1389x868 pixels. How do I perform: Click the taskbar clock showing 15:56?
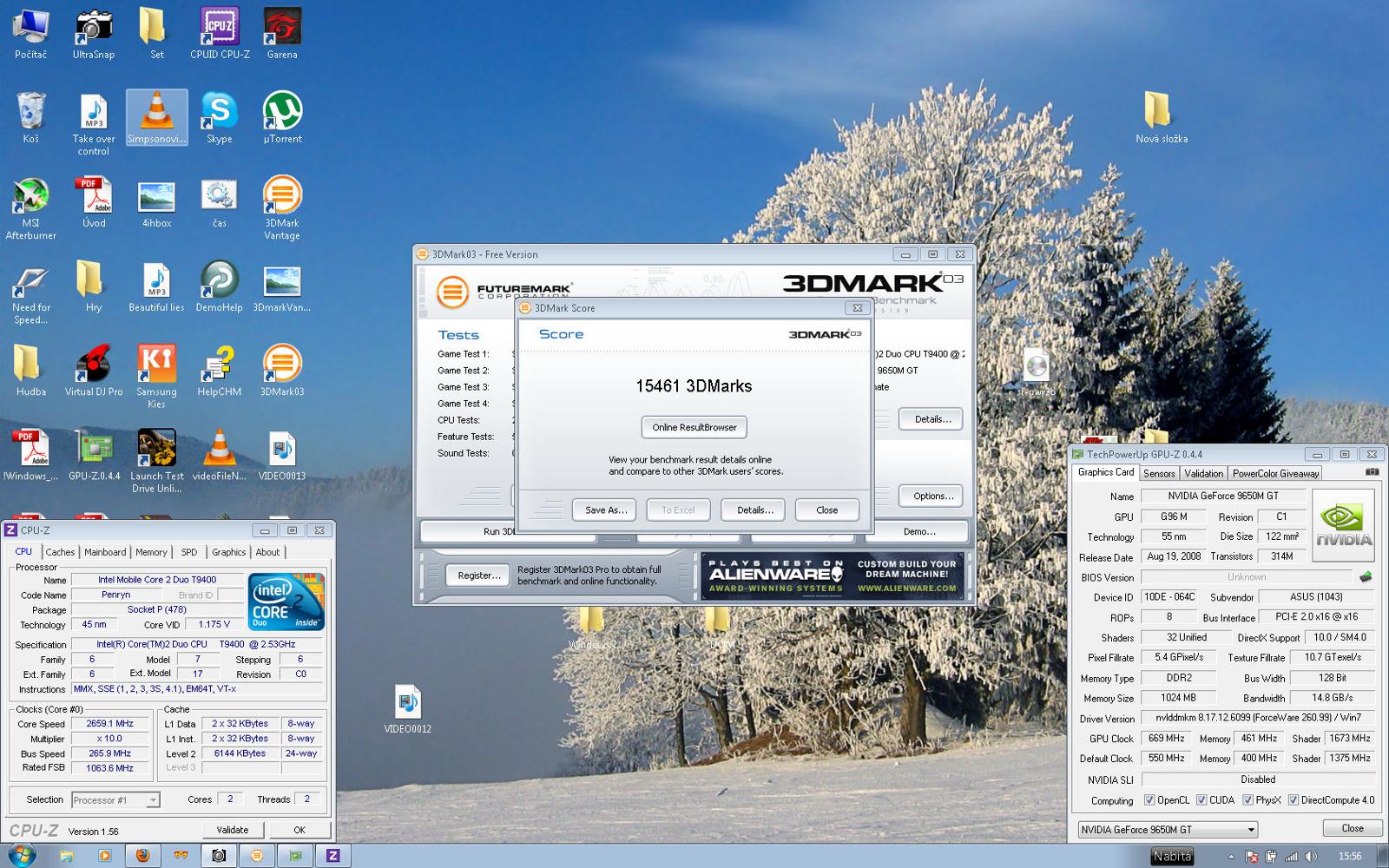pyautogui.click(x=1350, y=856)
